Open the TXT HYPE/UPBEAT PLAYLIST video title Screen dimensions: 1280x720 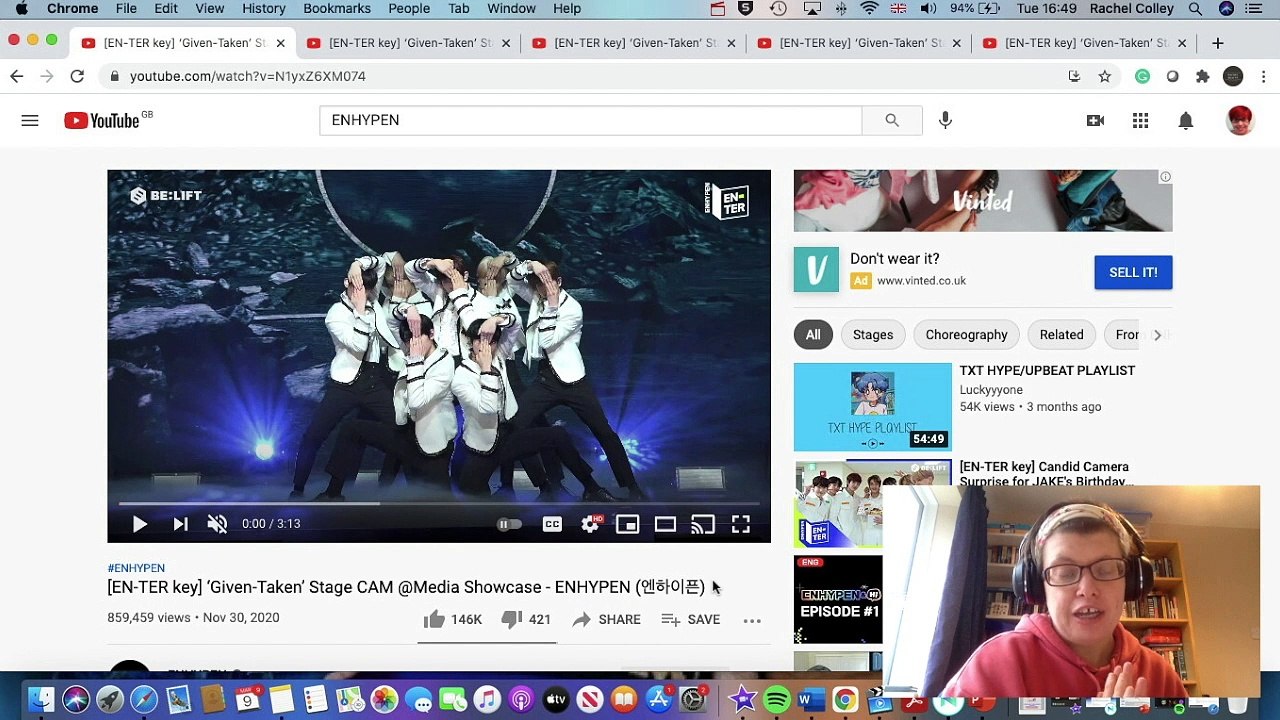coord(1047,371)
